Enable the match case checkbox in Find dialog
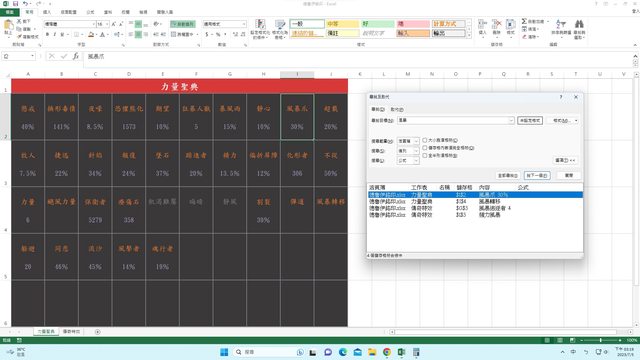 tap(424, 140)
